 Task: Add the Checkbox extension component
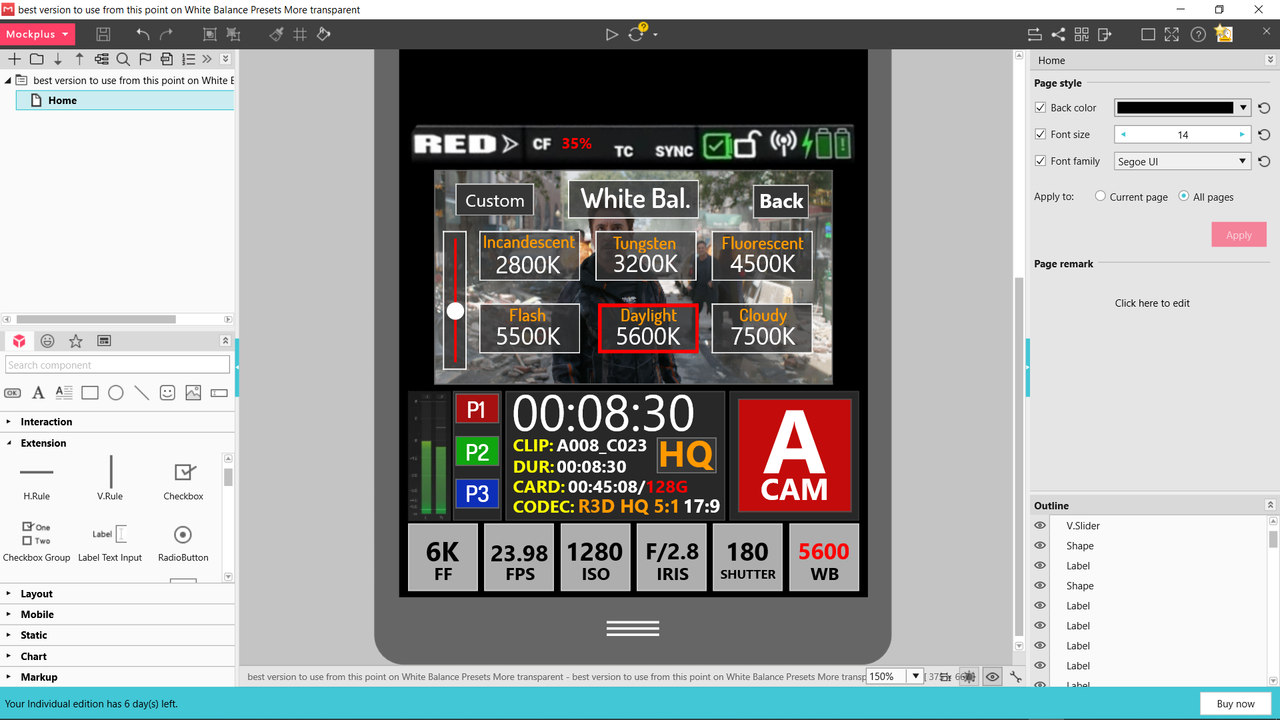coord(183,480)
